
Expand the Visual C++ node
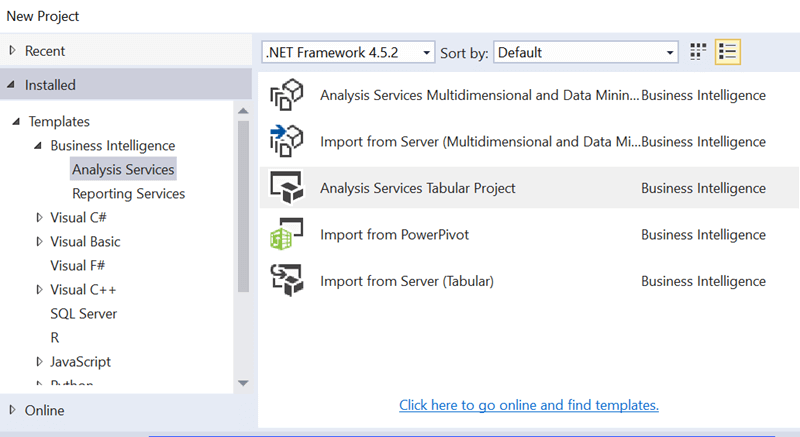tap(39, 290)
